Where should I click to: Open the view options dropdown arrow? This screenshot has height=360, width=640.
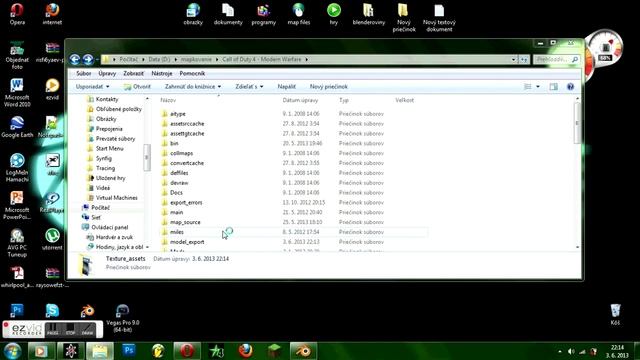click(x=538, y=87)
